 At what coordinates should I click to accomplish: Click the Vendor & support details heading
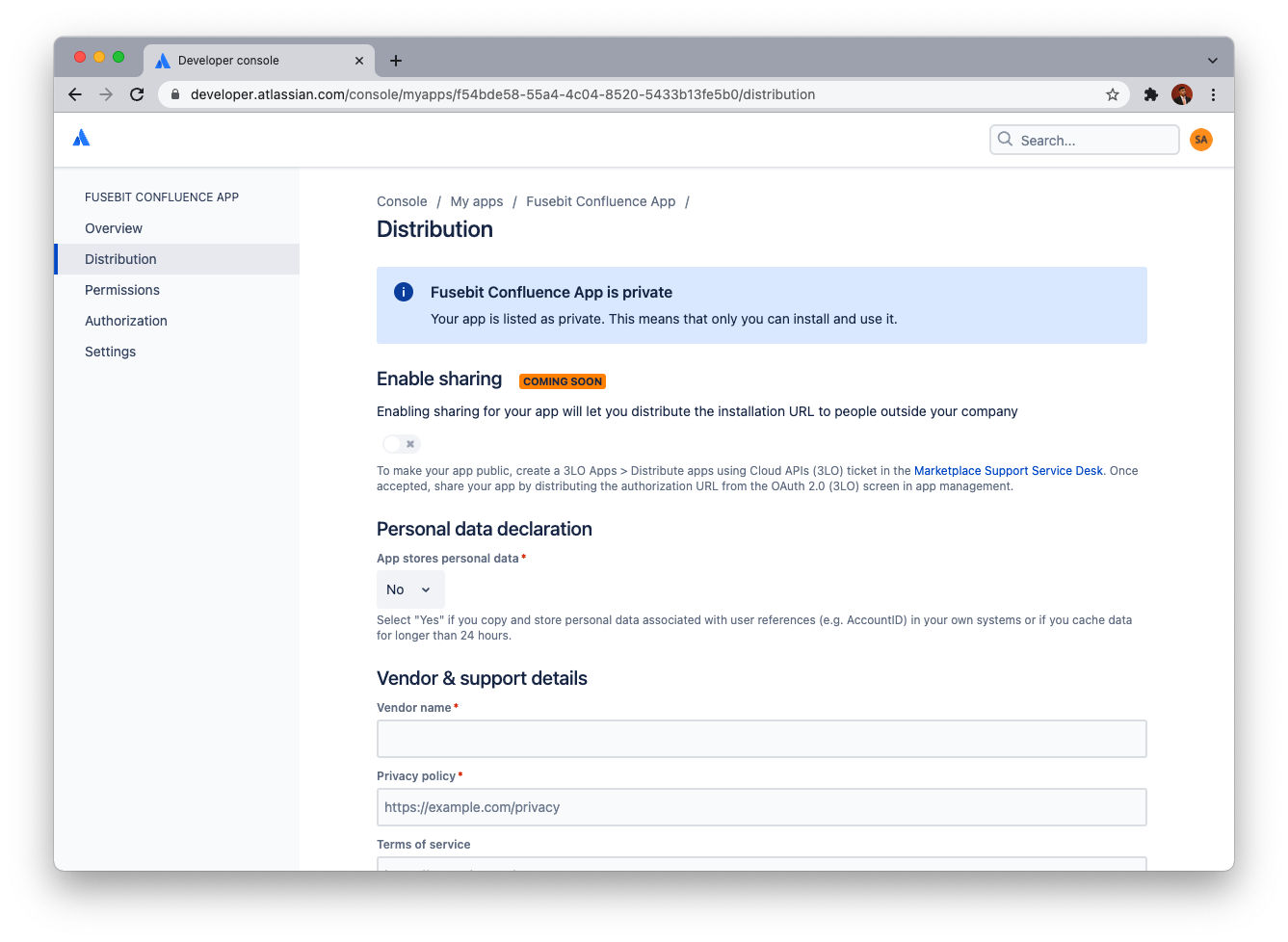pos(482,678)
